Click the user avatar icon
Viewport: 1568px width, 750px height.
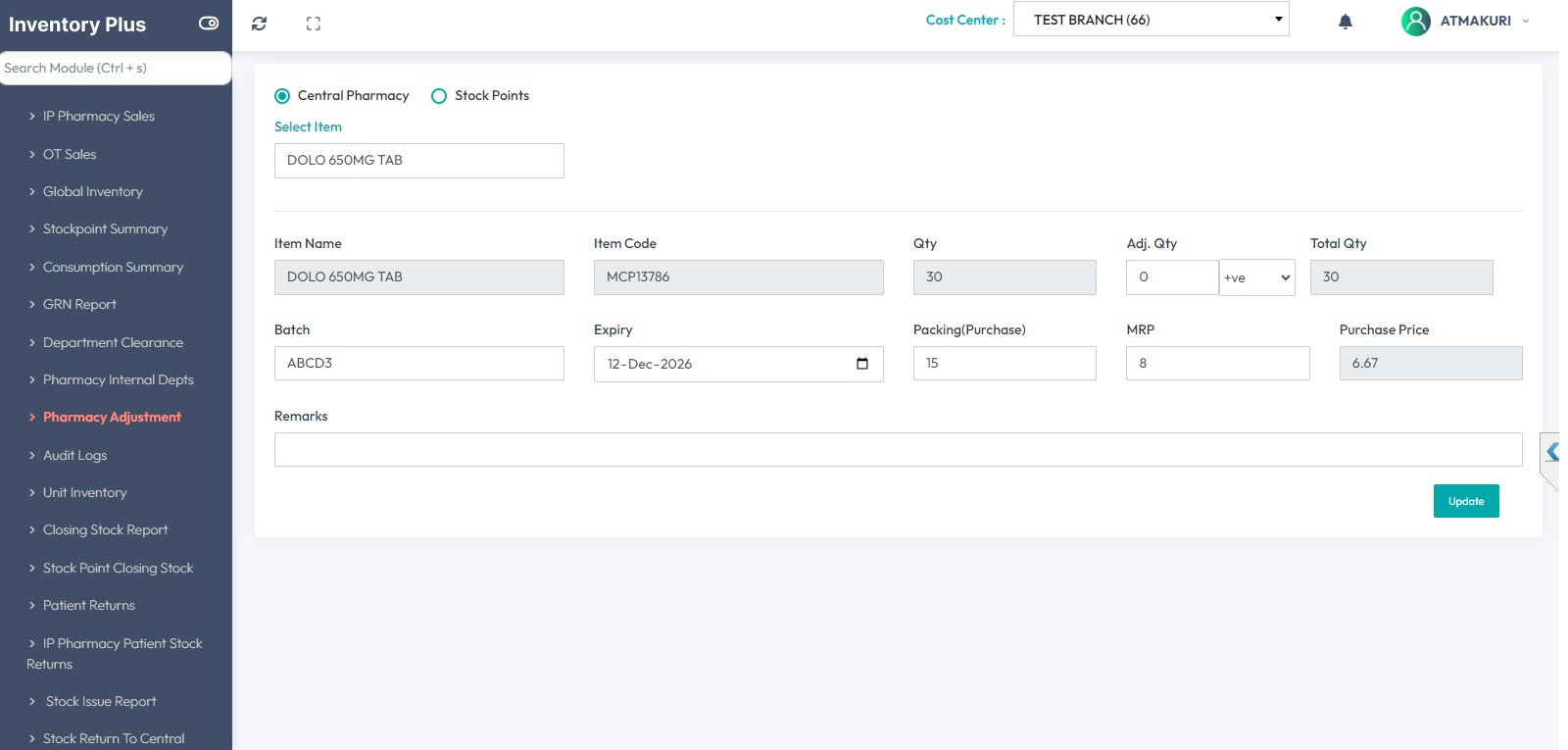coord(1415,21)
